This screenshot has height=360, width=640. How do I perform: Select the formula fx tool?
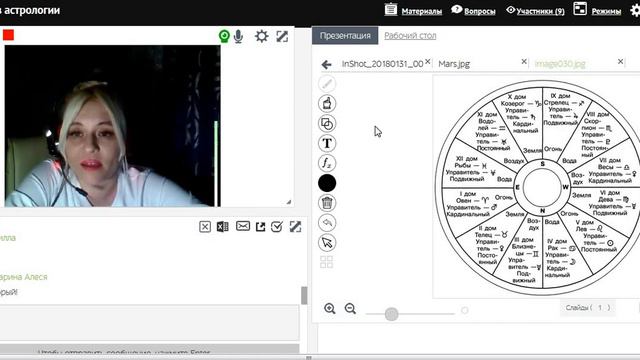coord(327,163)
